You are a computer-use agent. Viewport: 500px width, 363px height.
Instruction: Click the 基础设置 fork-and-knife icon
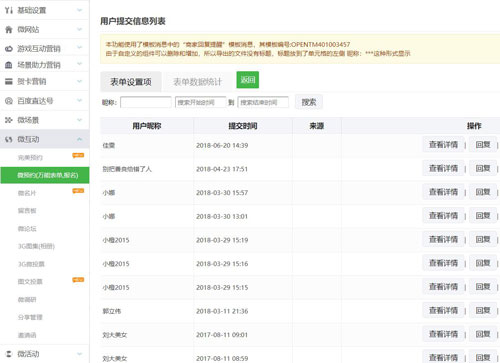[9, 10]
